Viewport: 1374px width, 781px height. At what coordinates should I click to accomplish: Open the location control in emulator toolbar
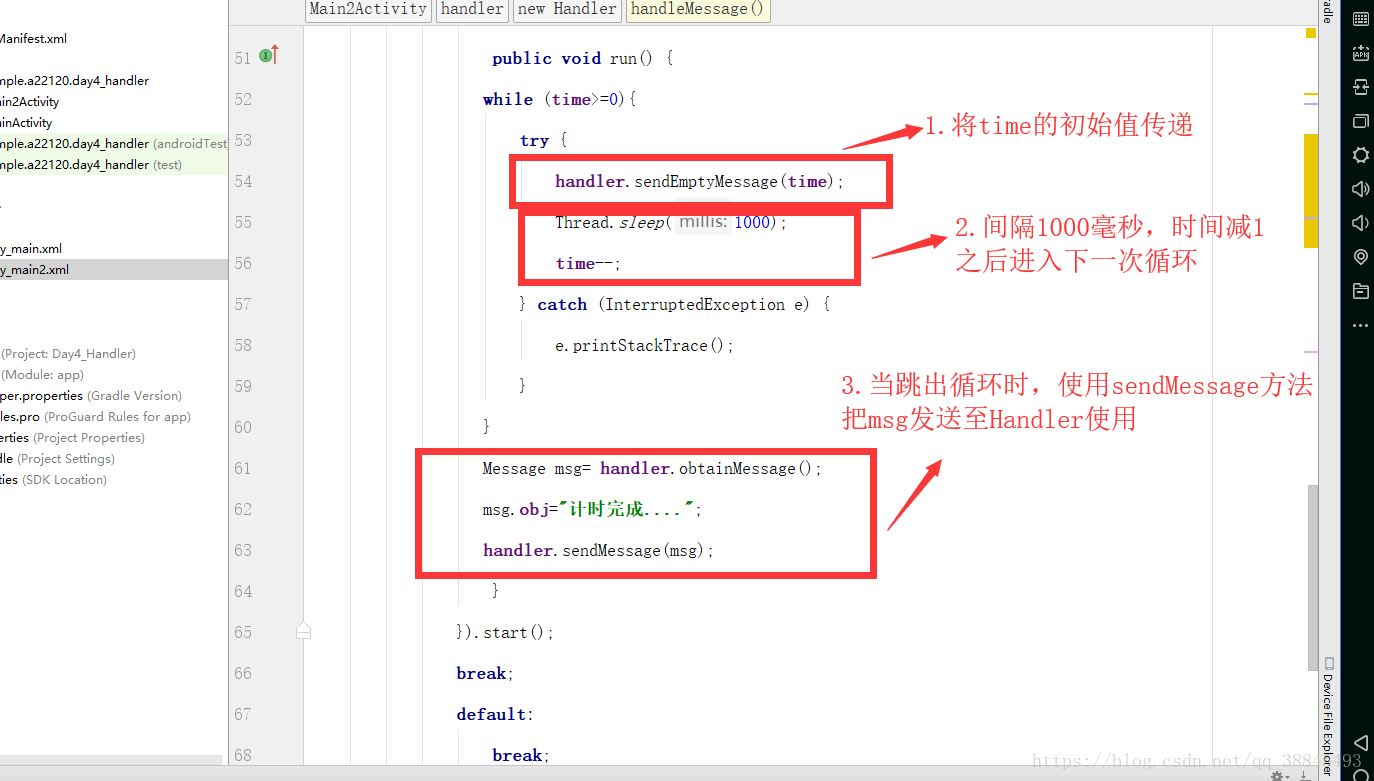pos(1360,257)
